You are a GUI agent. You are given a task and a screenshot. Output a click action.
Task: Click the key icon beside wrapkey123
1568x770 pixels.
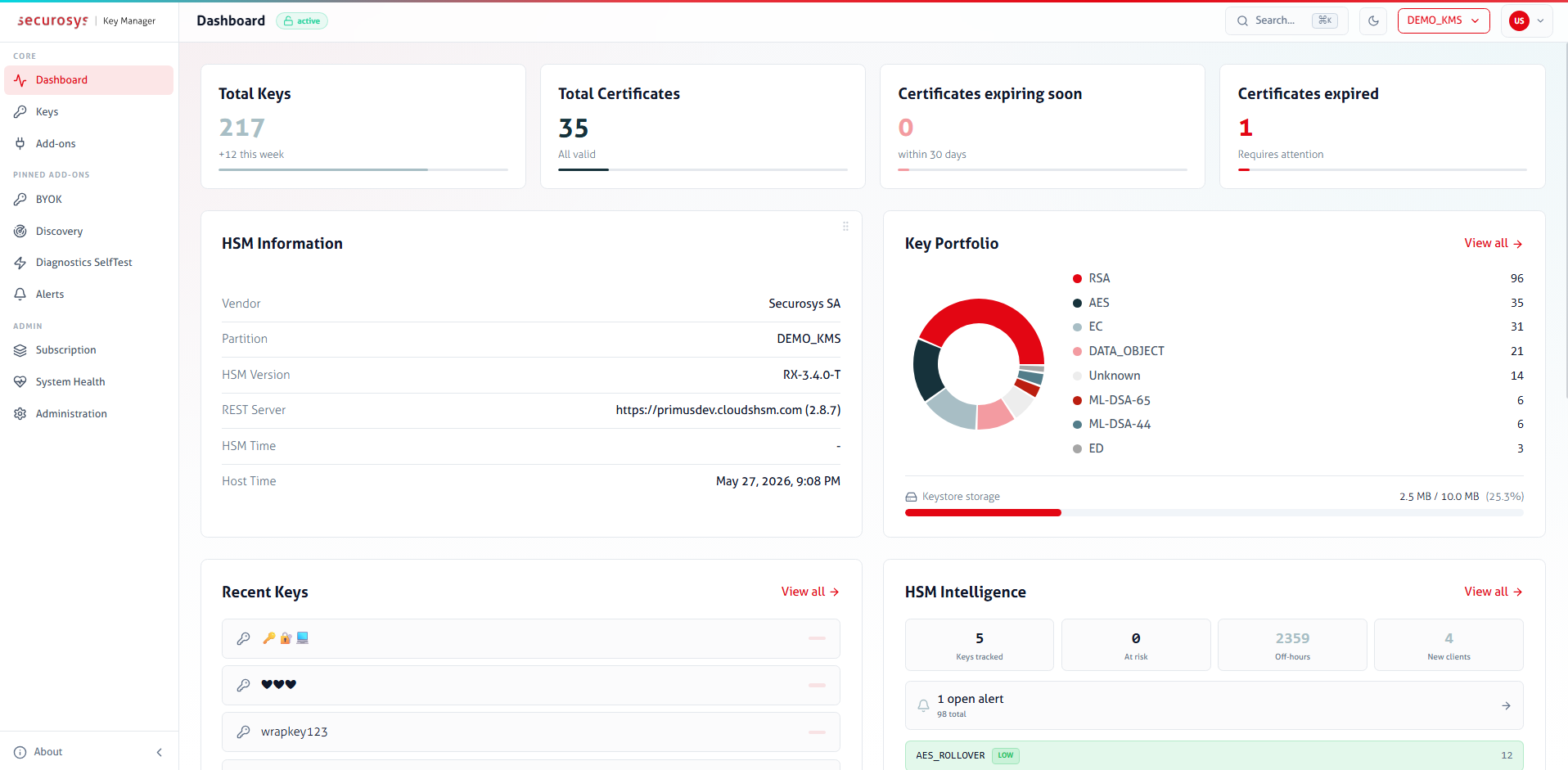click(243, 732)
